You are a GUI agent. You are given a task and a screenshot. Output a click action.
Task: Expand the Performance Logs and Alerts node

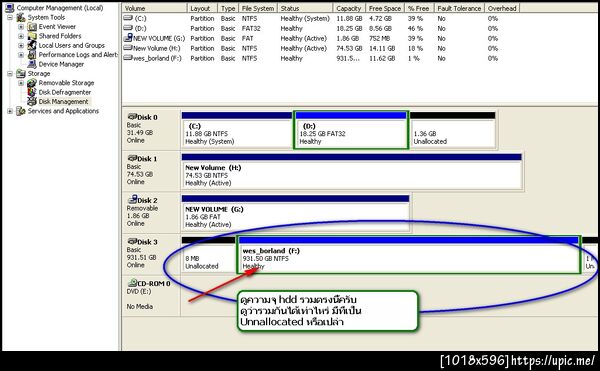[21, 55]
